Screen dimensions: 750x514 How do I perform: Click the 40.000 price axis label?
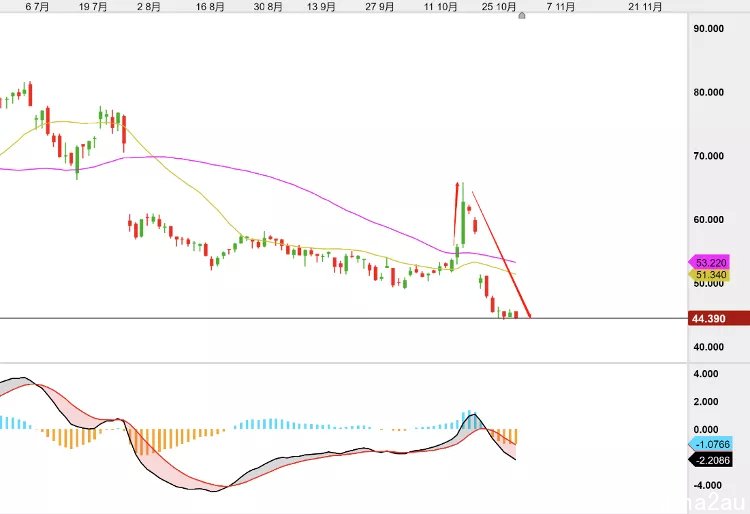click(708, 347)
